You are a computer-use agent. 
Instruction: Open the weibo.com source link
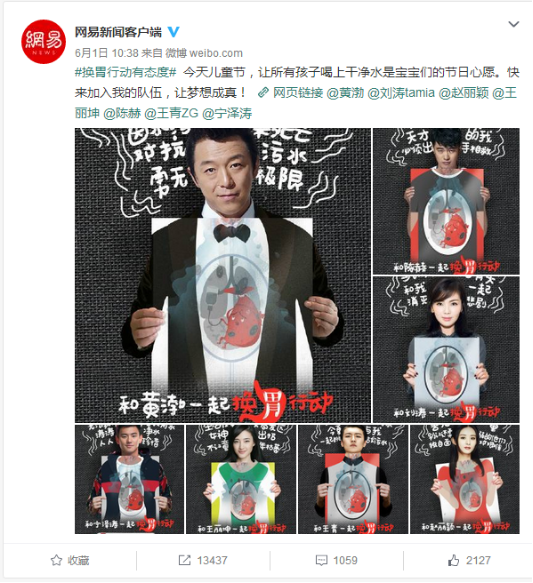tap(216, 53)
